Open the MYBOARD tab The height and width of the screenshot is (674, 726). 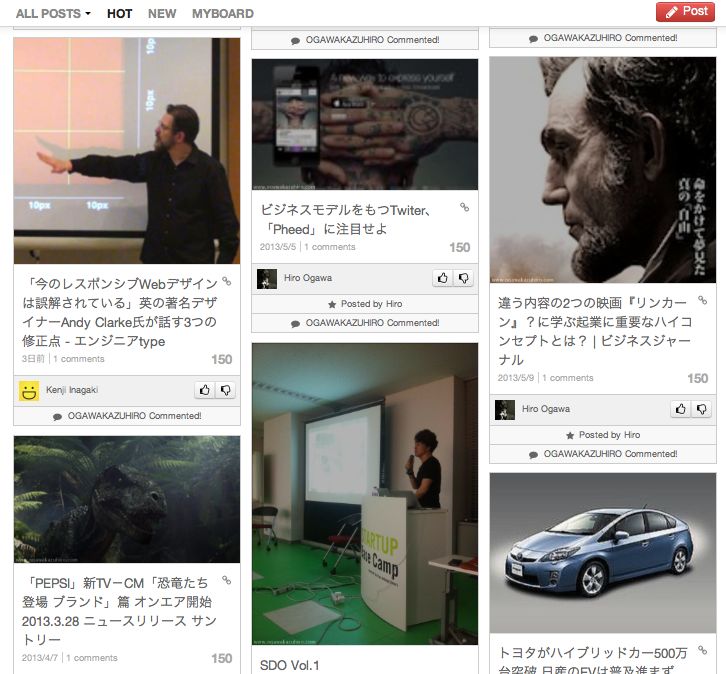[223, 13]
